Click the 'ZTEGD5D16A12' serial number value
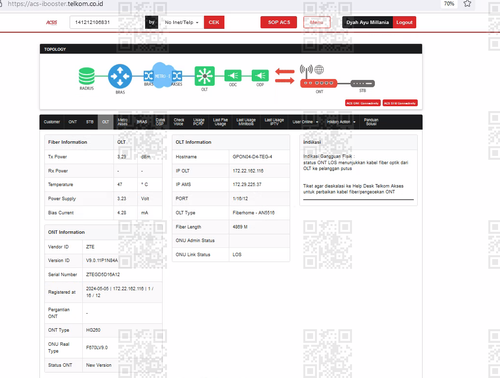 [x=103, y=275]
